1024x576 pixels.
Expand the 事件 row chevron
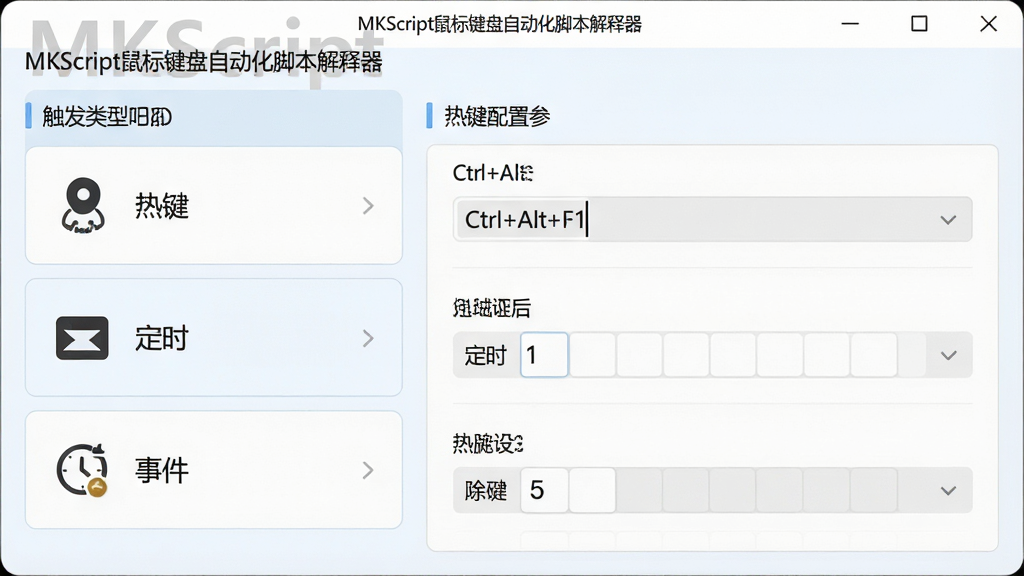[368, 470]
